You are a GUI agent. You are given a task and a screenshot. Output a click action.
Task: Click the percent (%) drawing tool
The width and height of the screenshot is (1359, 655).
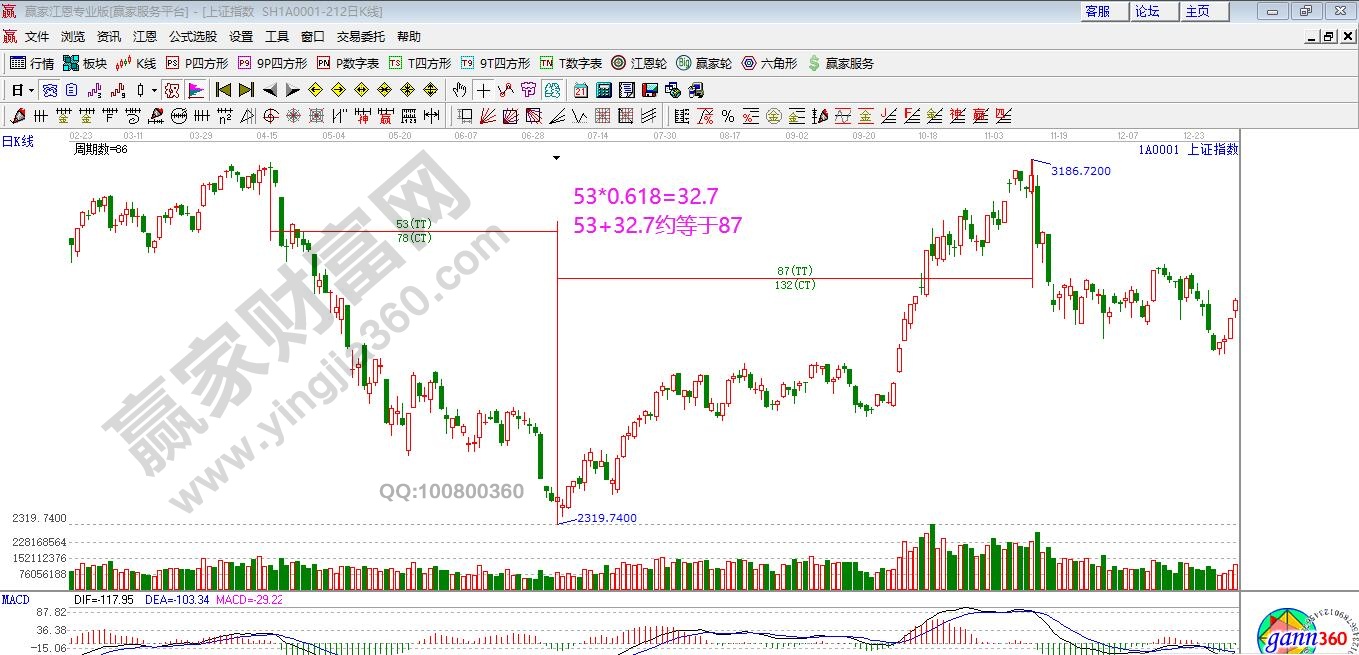tap(727, 116)
